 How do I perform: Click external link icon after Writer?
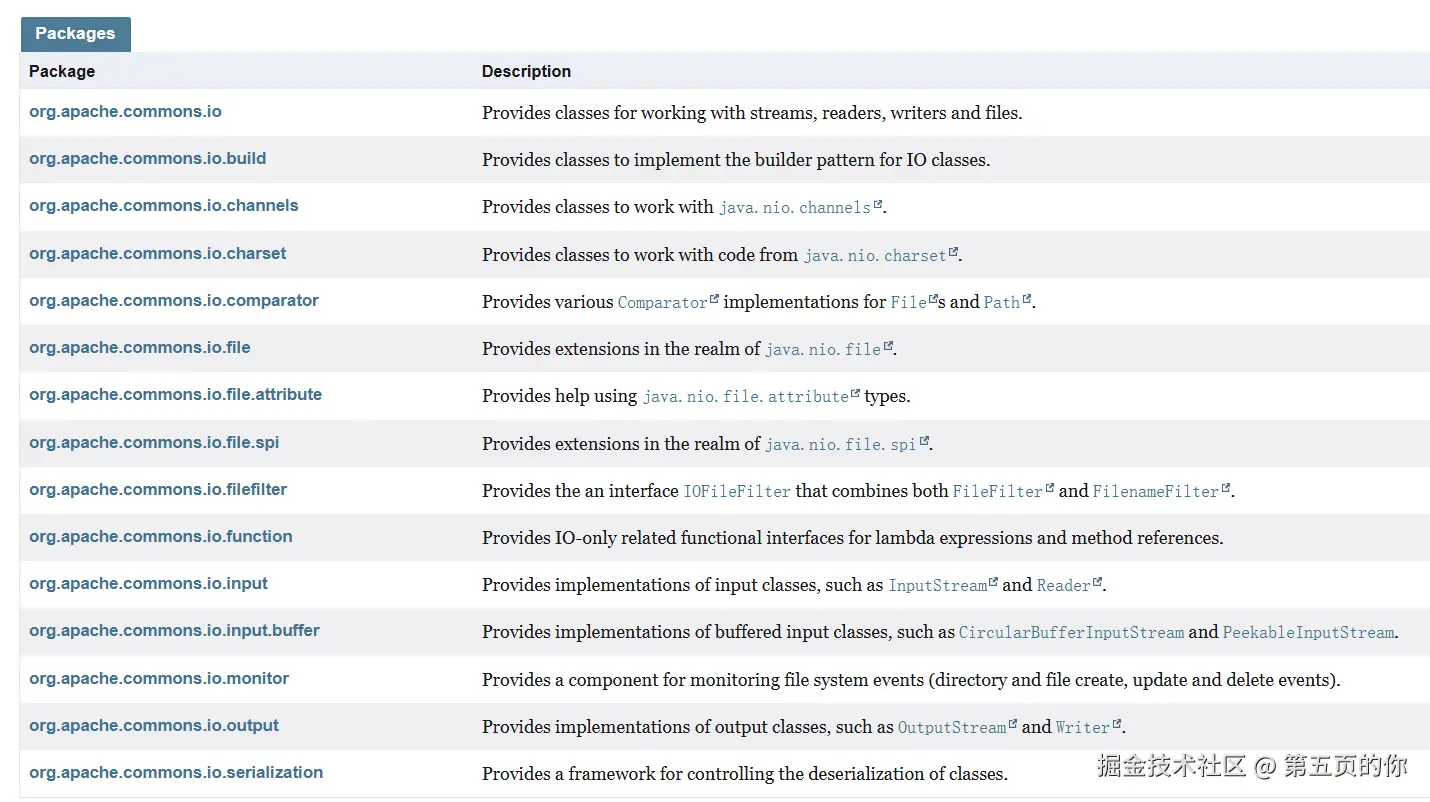(x=1117, y=724)
